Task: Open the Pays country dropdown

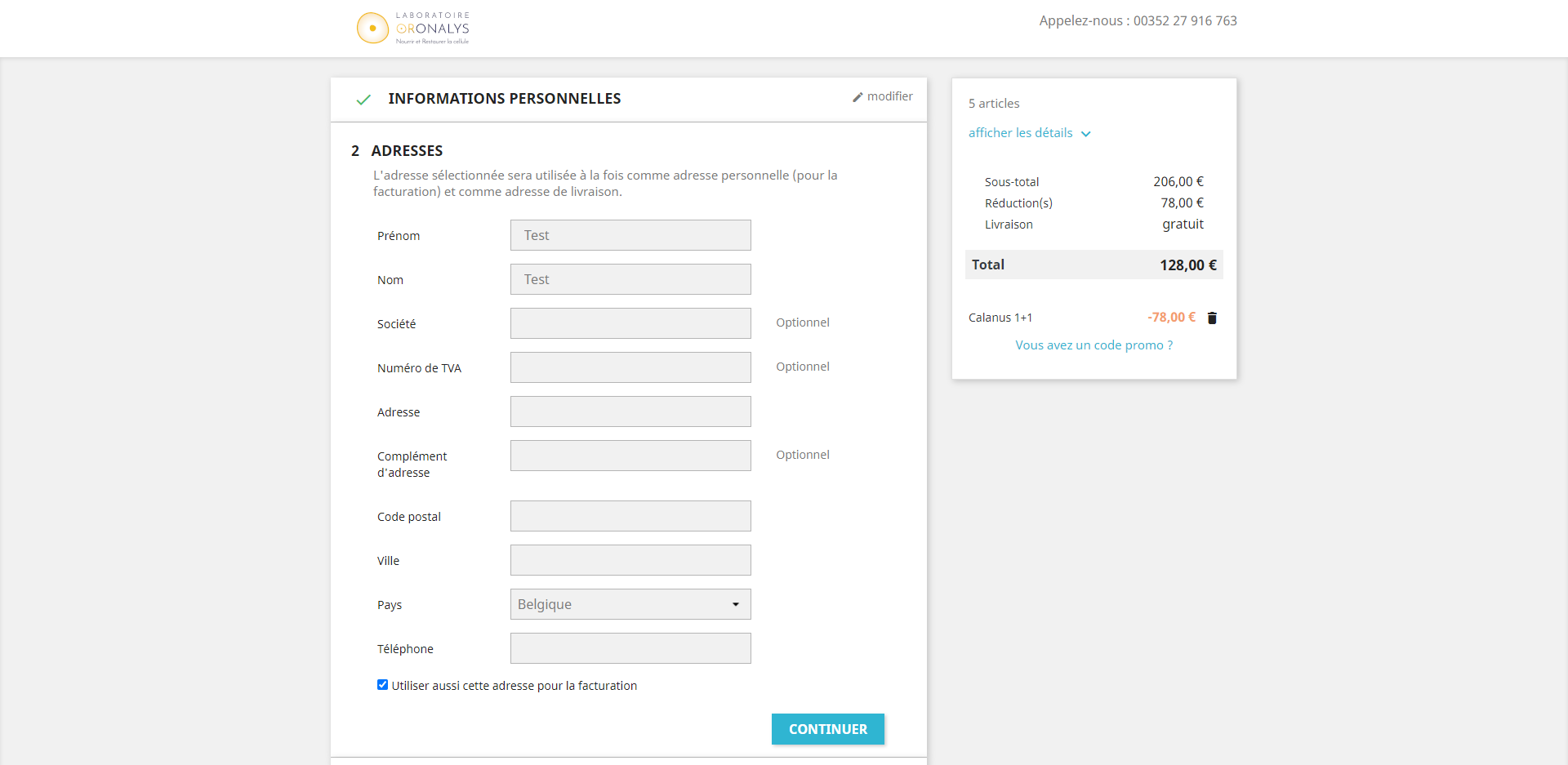Action: click(x=630, y=604)
